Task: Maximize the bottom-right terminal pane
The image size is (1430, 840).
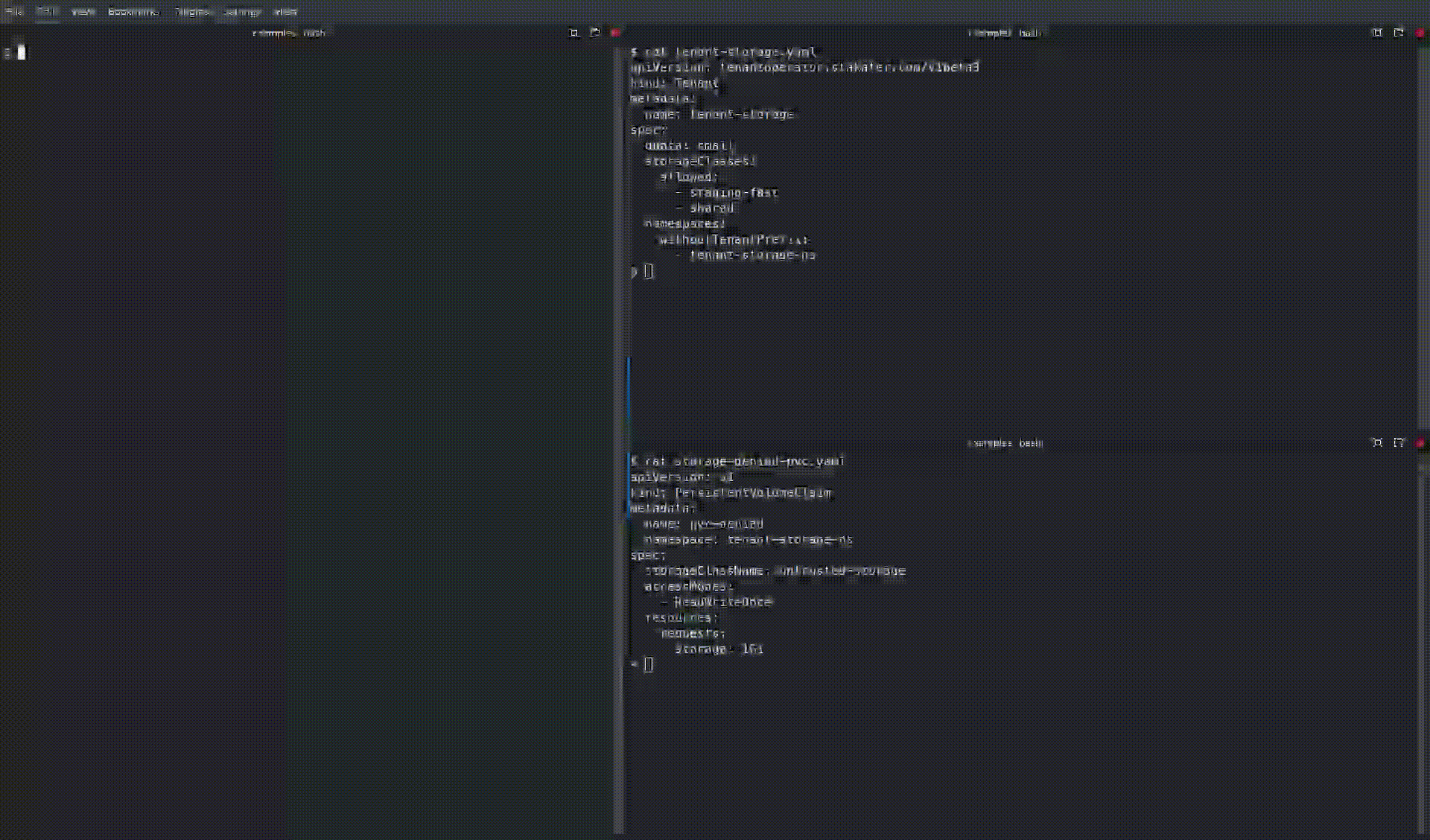Action: pos(1379,442)
